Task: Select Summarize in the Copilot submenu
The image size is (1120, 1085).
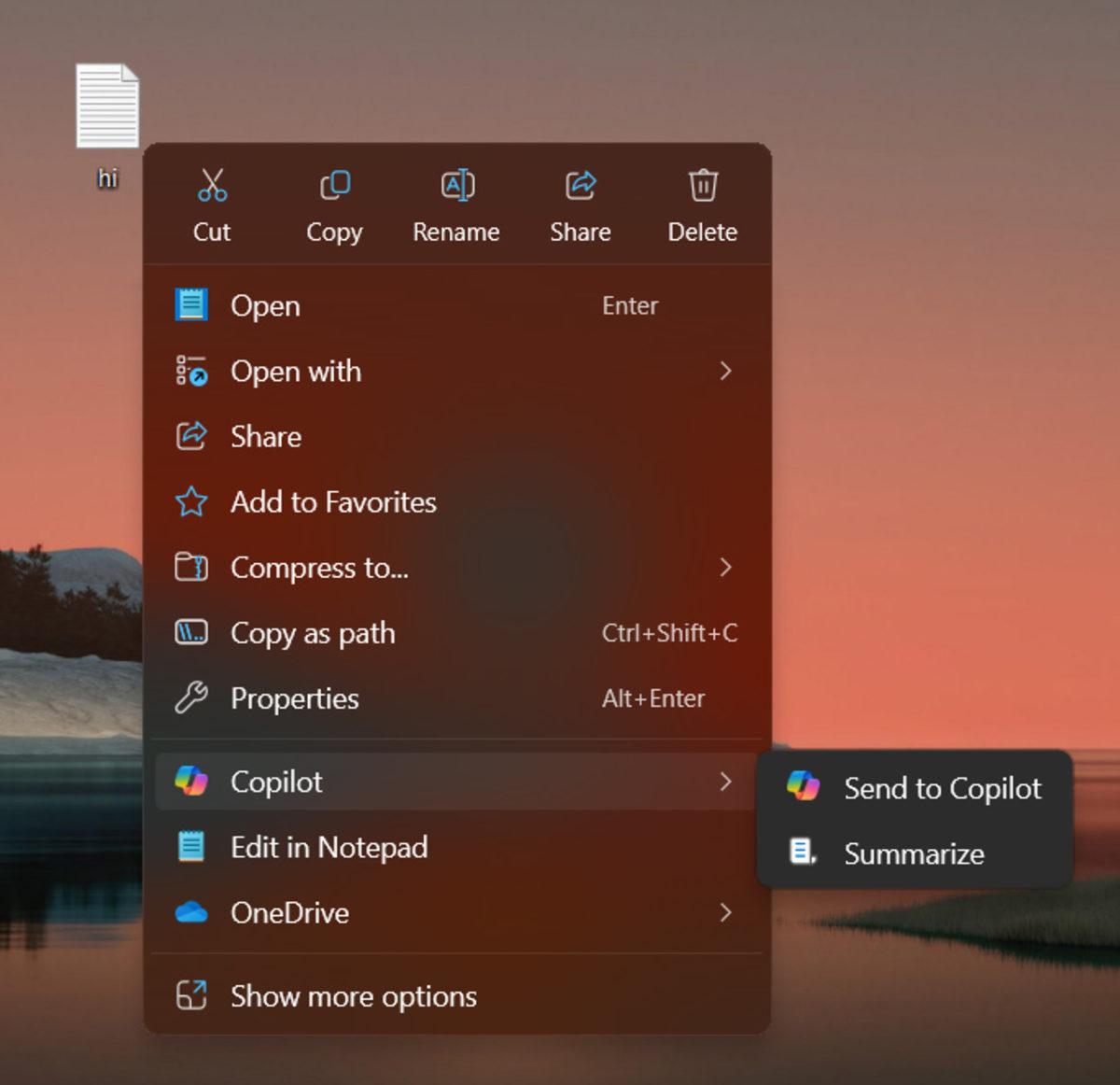Action: tap(914, 853)
